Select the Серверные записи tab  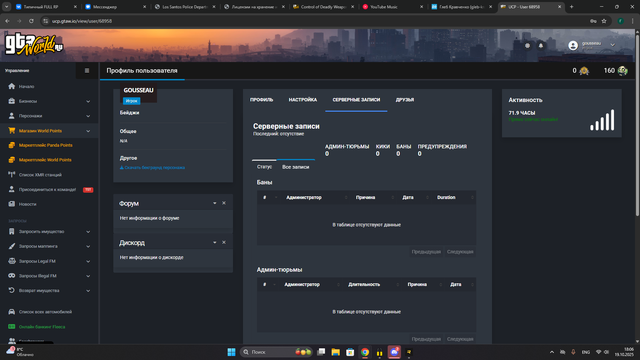coord(356,100)
